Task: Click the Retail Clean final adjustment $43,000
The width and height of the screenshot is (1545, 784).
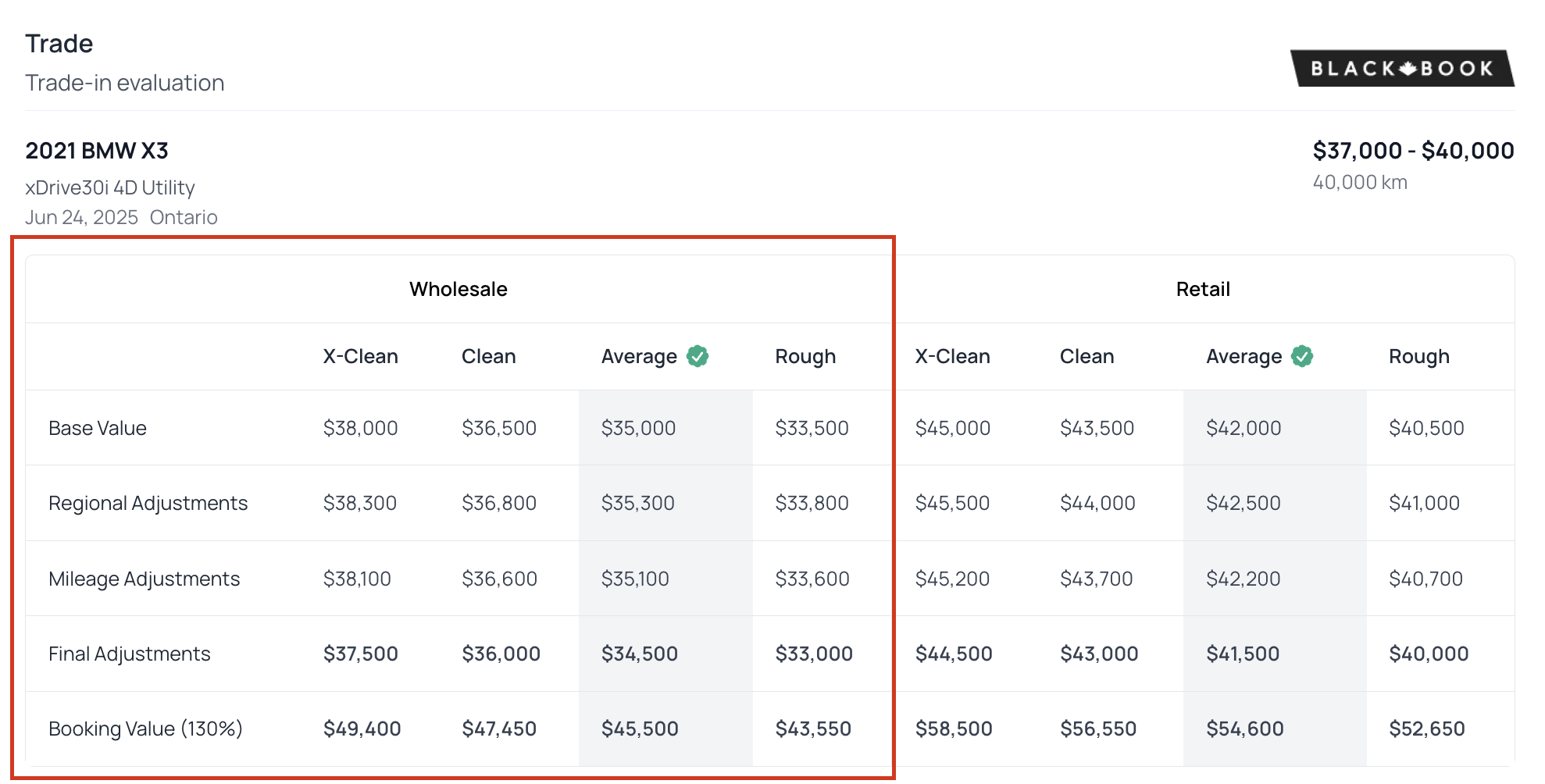Action: tap(1098, 654)
